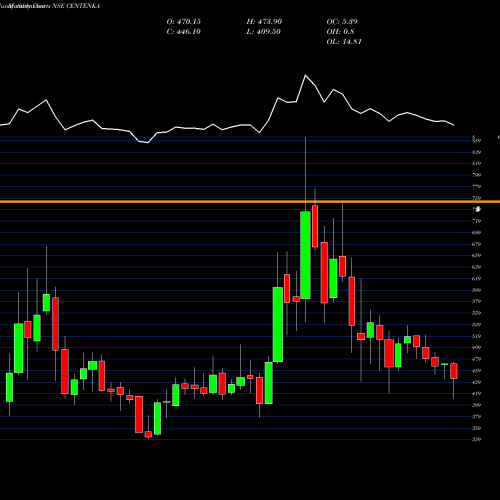This screenshot has height=500, width=500.
Task: Click the 'O: 470.15' open value
Action: click(x=184, y=22)
